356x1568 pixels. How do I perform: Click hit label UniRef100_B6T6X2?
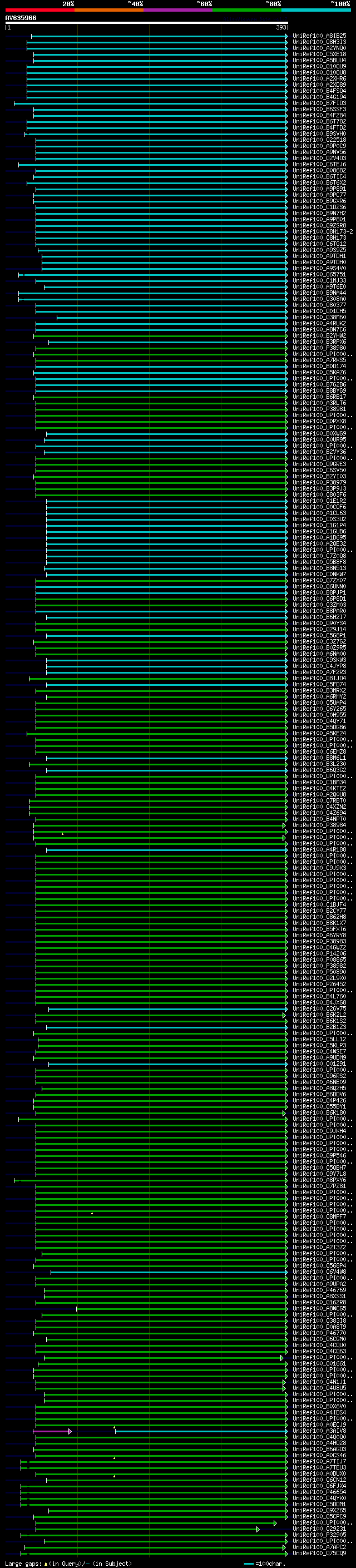(319, 182)
